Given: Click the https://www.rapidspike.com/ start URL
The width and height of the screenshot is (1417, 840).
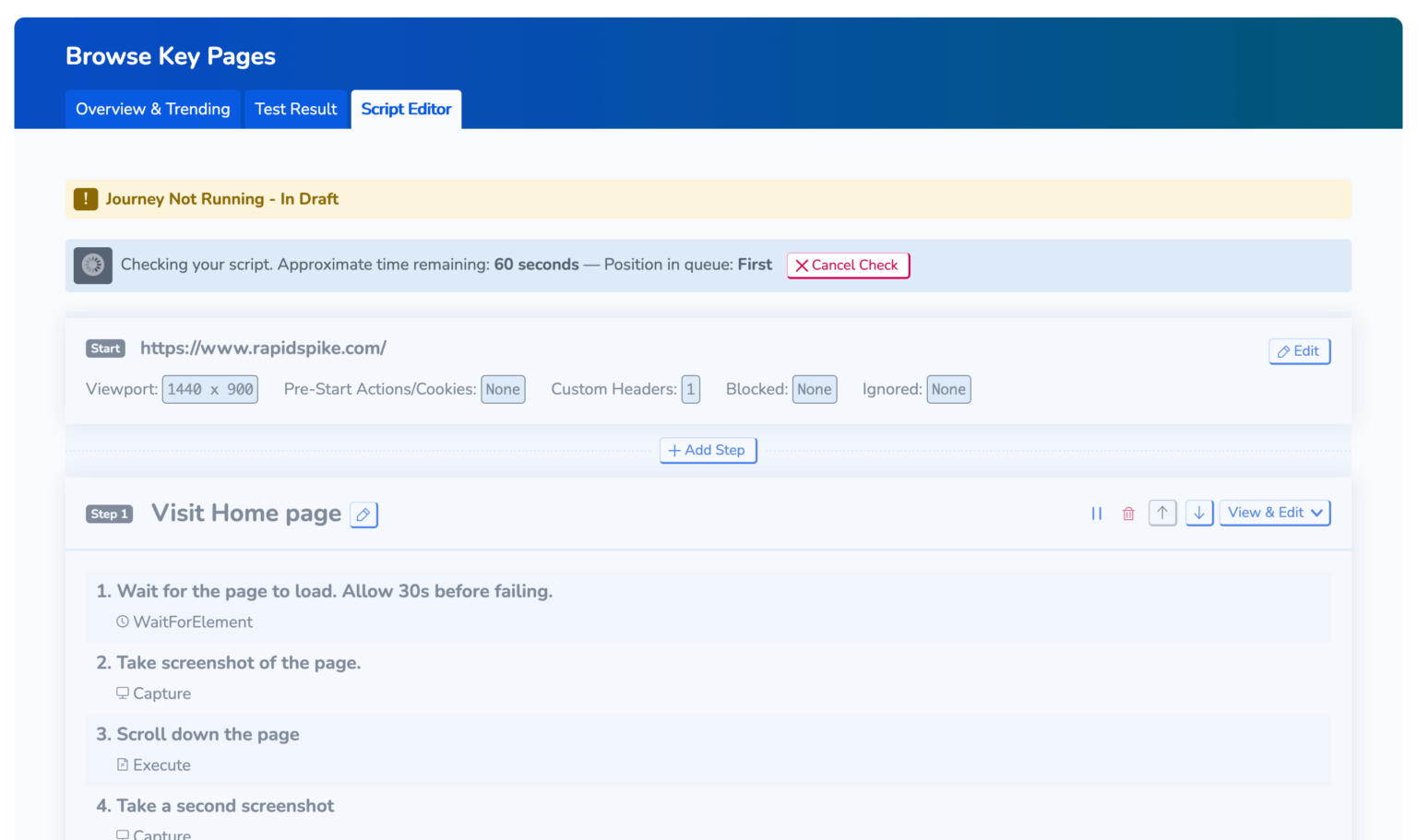Looking at the screenshot, I should [x=263, y=348].
